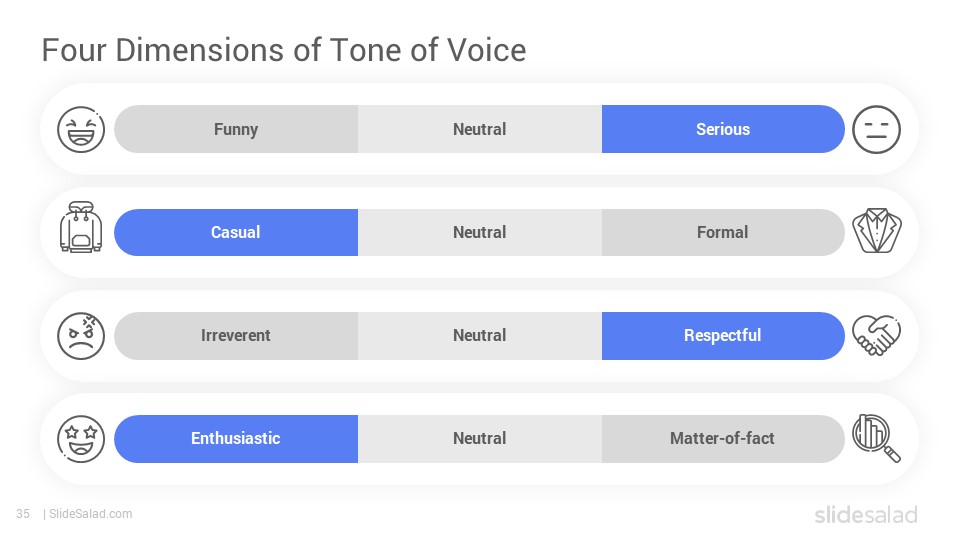Click the slidesalad logo at bottom right
Viewport: 960px width, 540px height.
pyautogui.click(x=866, y=514)
